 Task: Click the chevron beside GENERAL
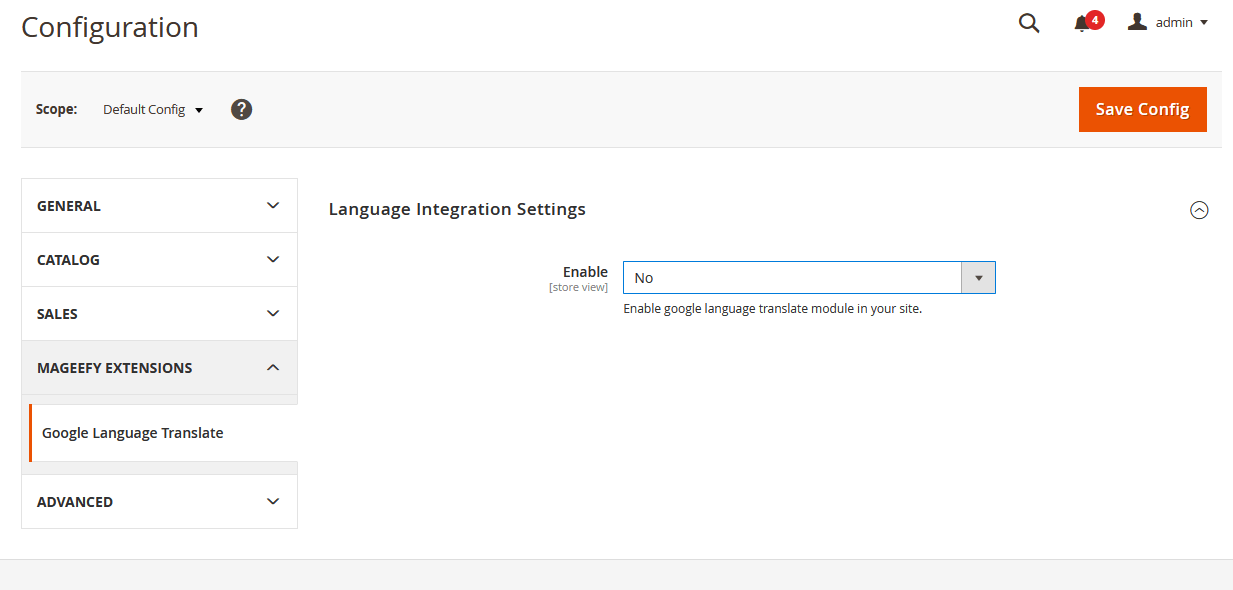click(x=273, y=206)
